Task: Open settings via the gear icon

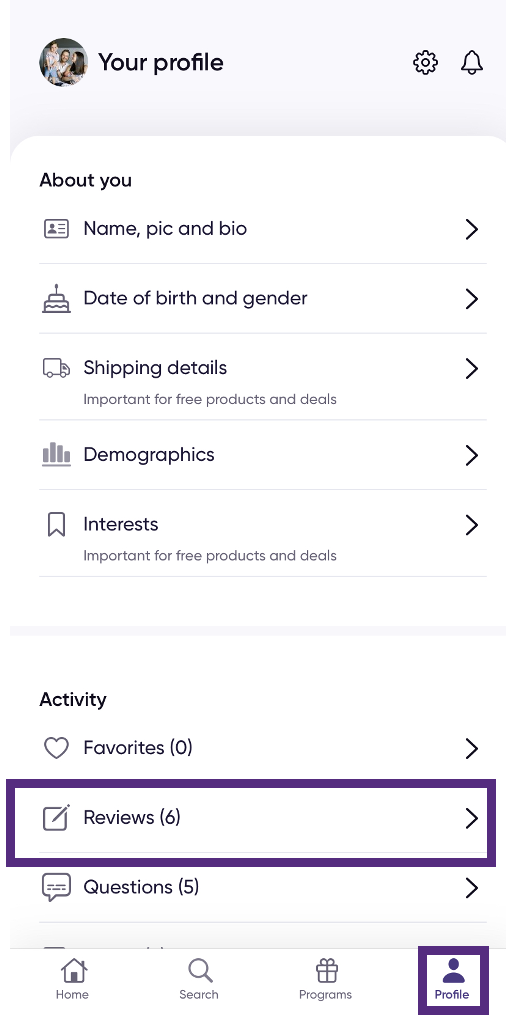Action: 425,63
